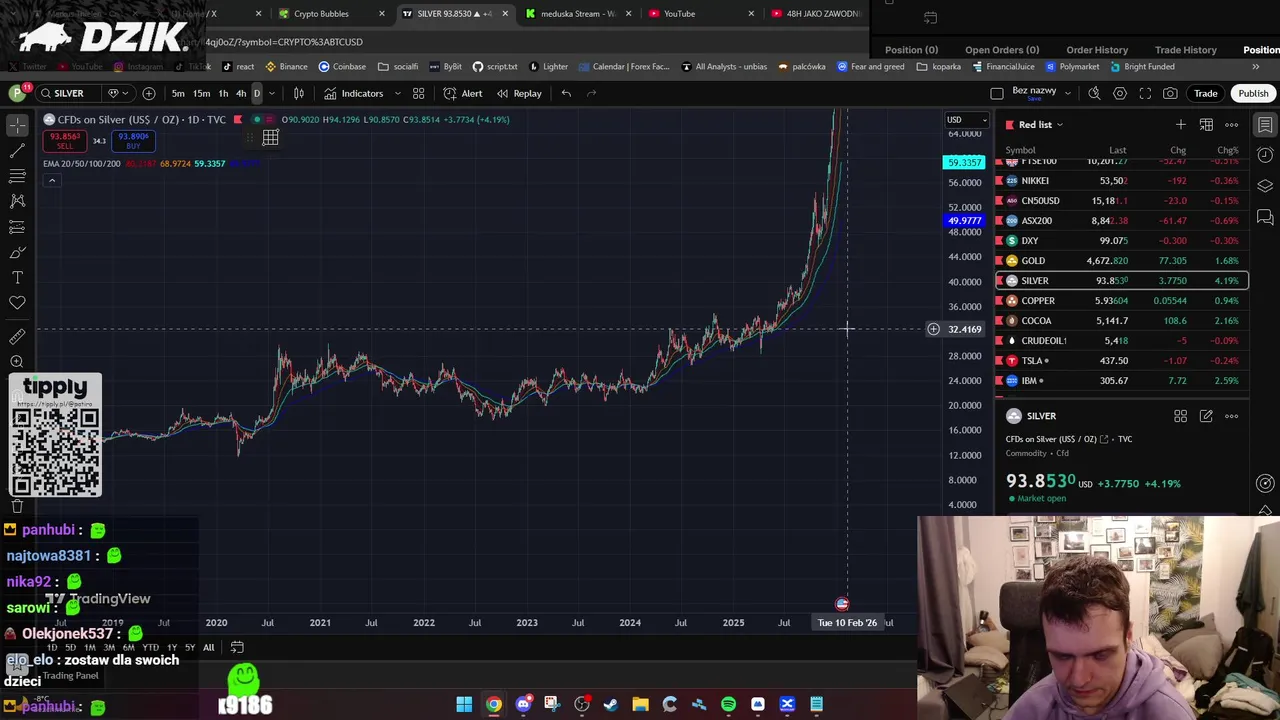Open the object tree layers icon in sidebar
This screenshot has height=720, width=1280.
pyautogui.click(x=1265, y=186)
